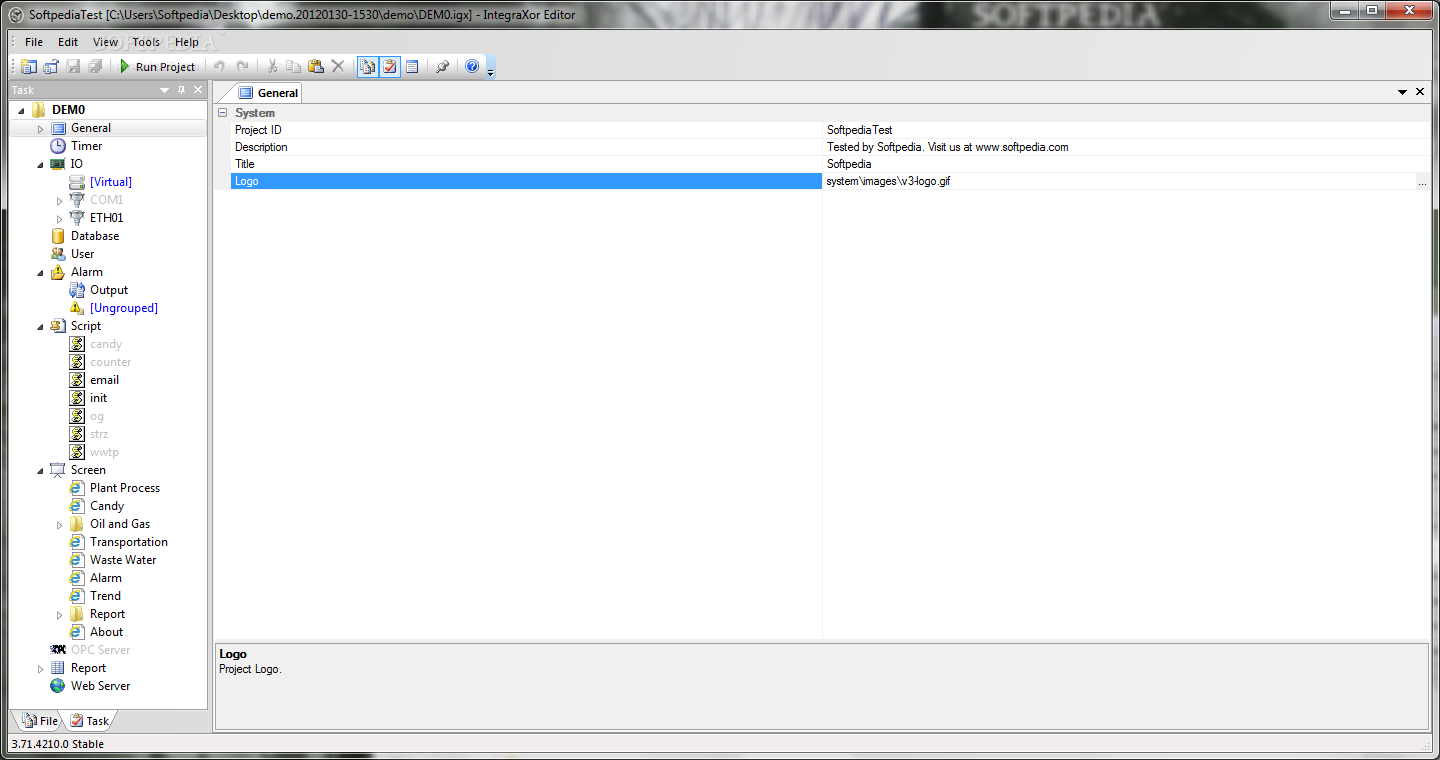The image size is (1440, 760).
Task: Select the Timer clock icon
Action: [x=58, y=146]
